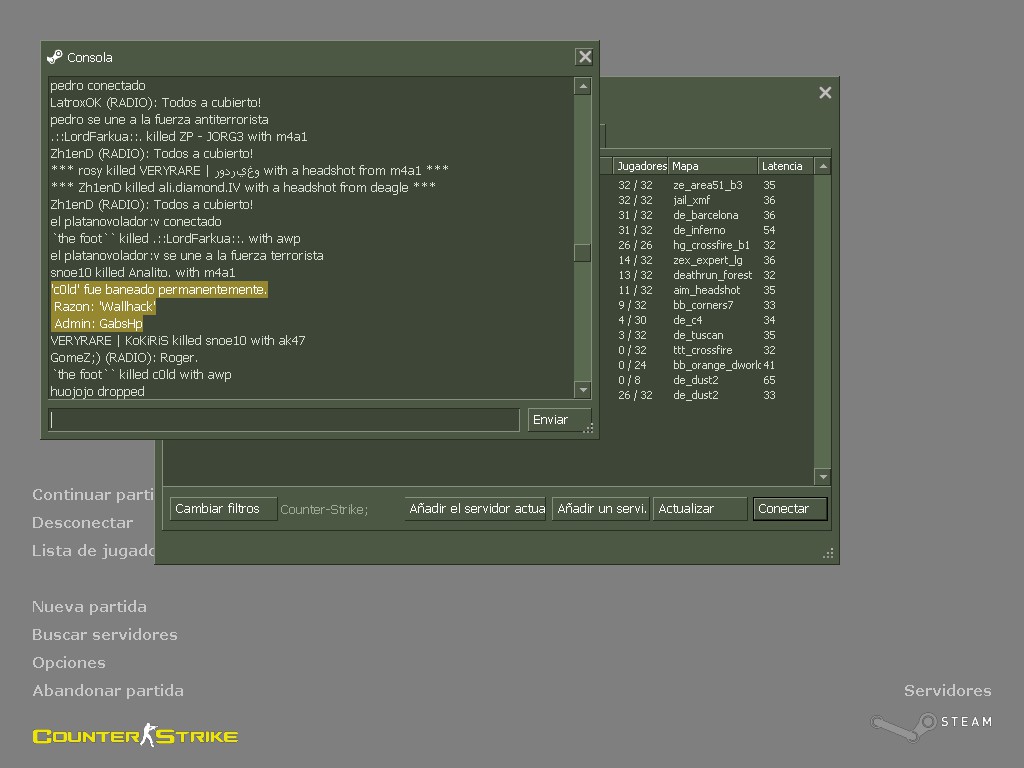Click the Counter-Strike; filter text
The height and width of the screenshot is (768, 1024).
click(x=324, y=509)
